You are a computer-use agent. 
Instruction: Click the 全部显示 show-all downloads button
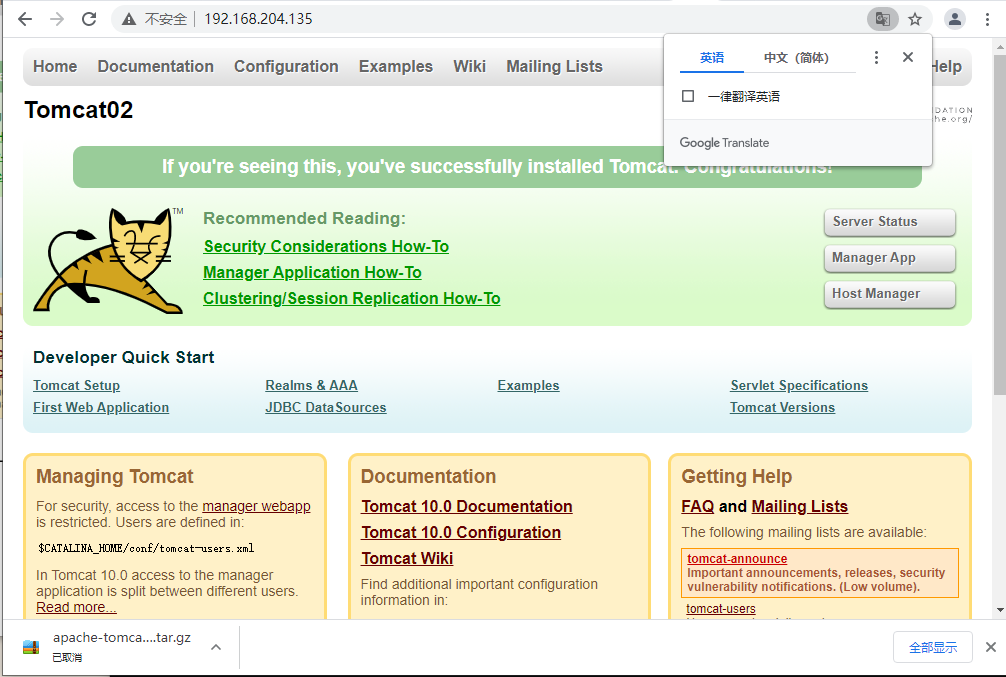click(x=932, y=647)
